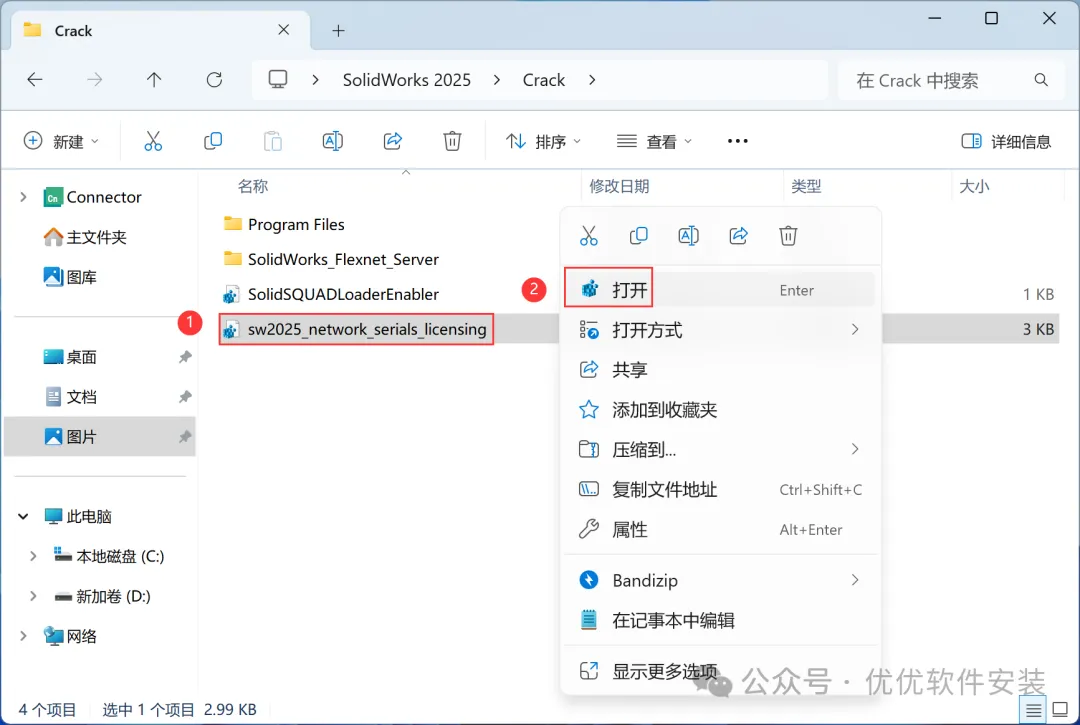Choose 属性 in the context menu
The height and width of the screenshot is (725, 1080).
click(x=720, y=529)
